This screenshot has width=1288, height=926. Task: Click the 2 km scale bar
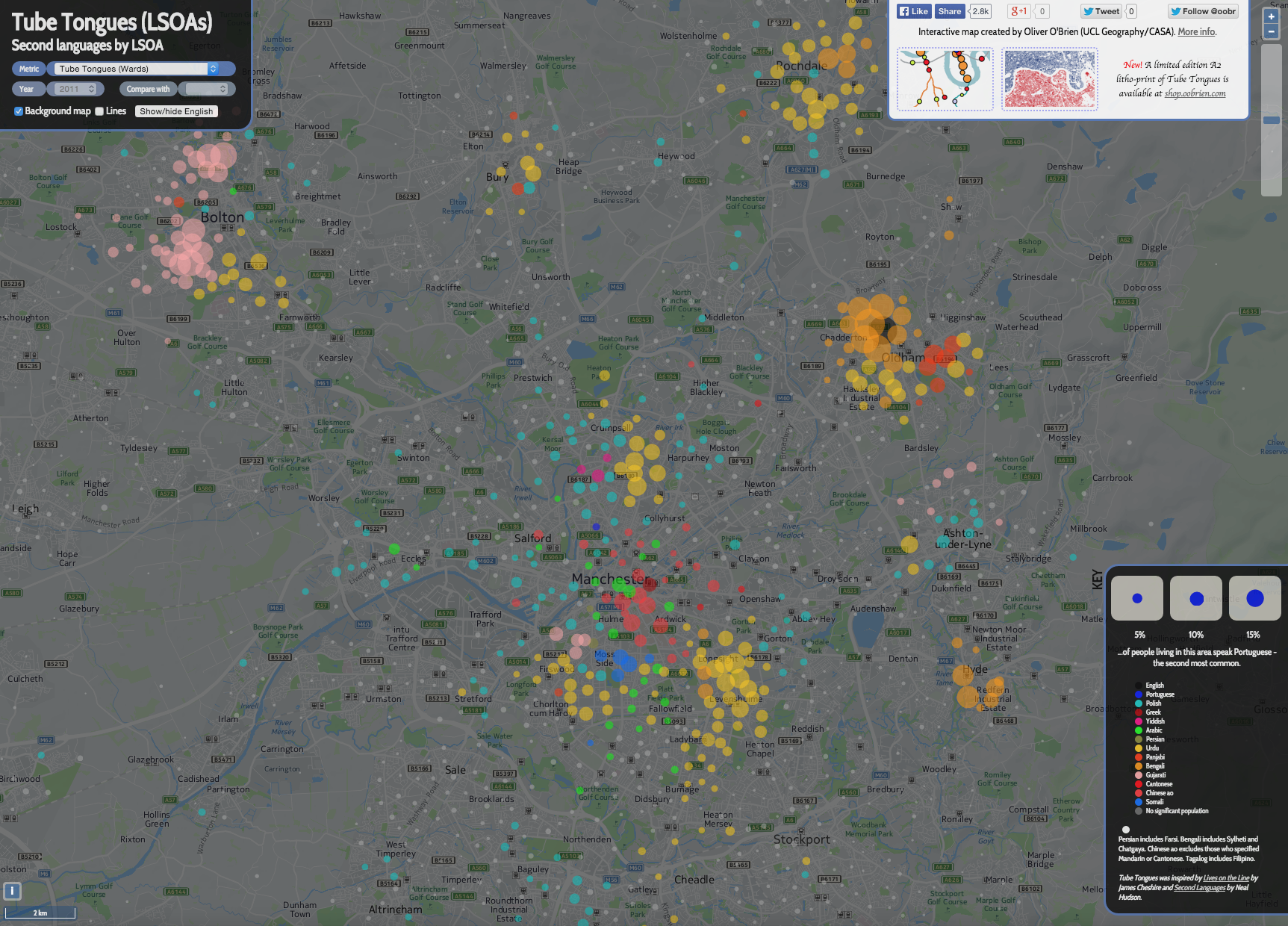coord(40,913)
